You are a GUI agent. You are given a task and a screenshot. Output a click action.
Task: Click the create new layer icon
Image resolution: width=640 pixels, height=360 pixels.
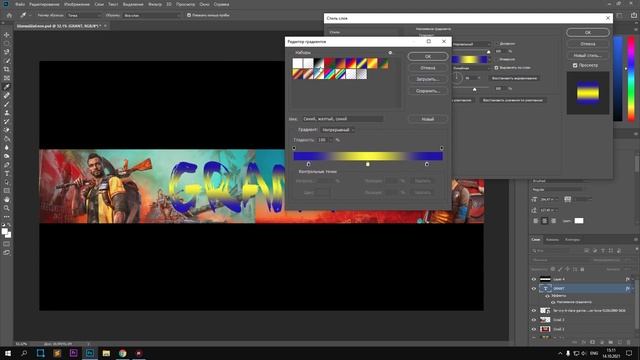point(620,342)
